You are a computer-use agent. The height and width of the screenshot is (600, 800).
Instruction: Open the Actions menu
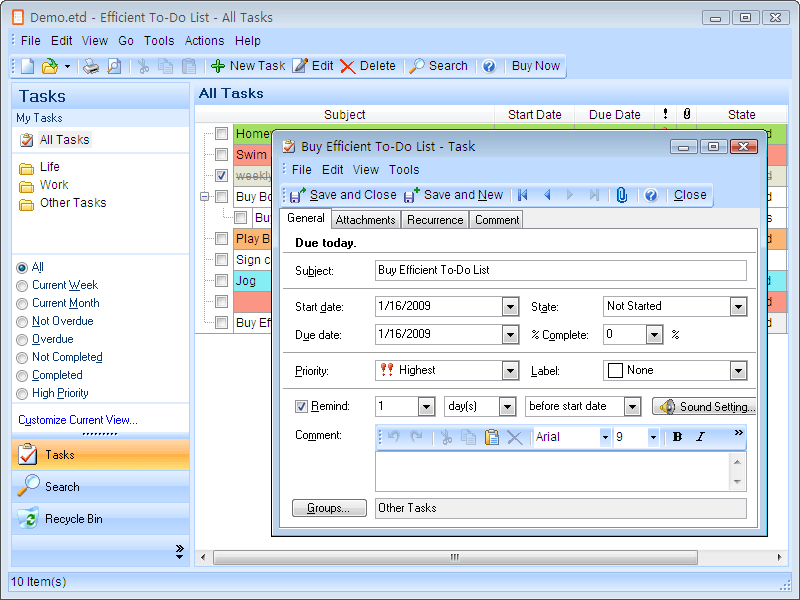[x=204, y=41]
